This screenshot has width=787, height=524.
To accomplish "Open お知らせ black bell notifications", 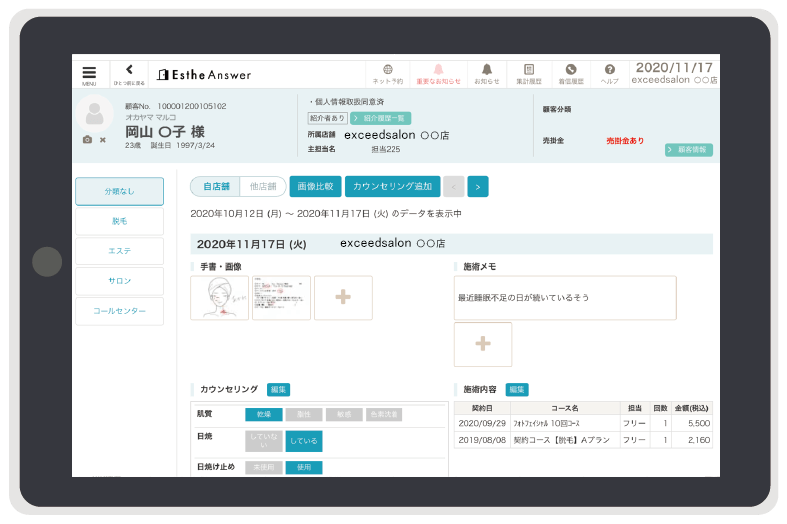I will click(x=487, y=73).
